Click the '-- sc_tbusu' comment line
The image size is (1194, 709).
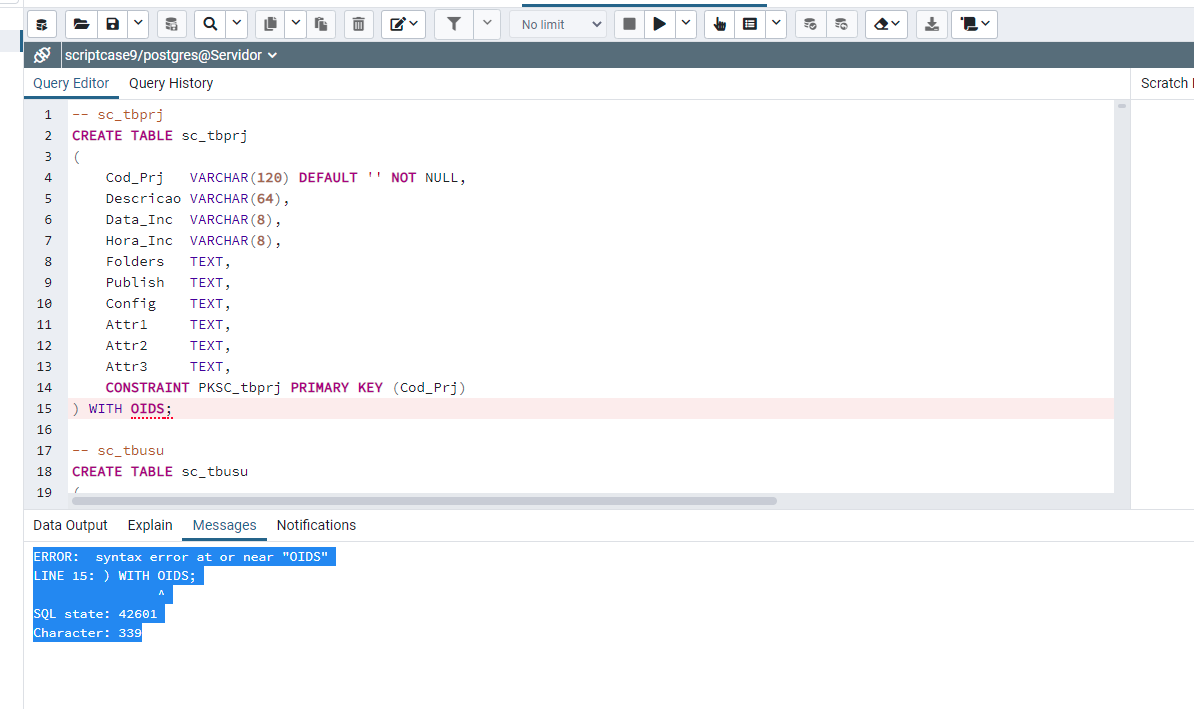(x=118, y=450)
